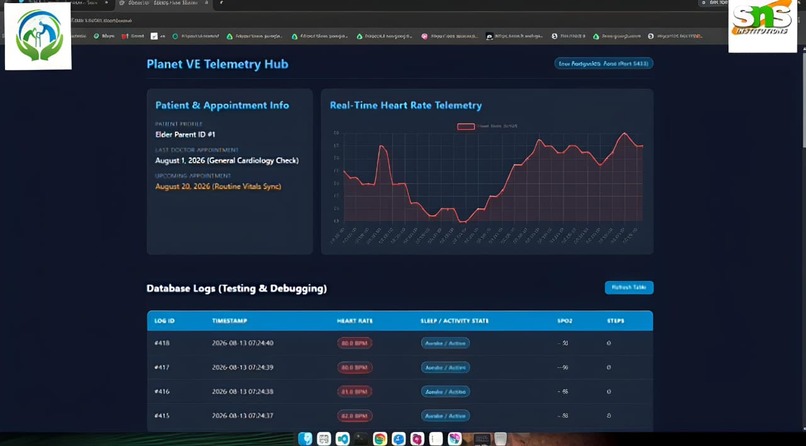Click the Awake / Active badge in row #417
The width and height of the screenshot is (806, 446).
pyautogui.click(x=445, y=367)
